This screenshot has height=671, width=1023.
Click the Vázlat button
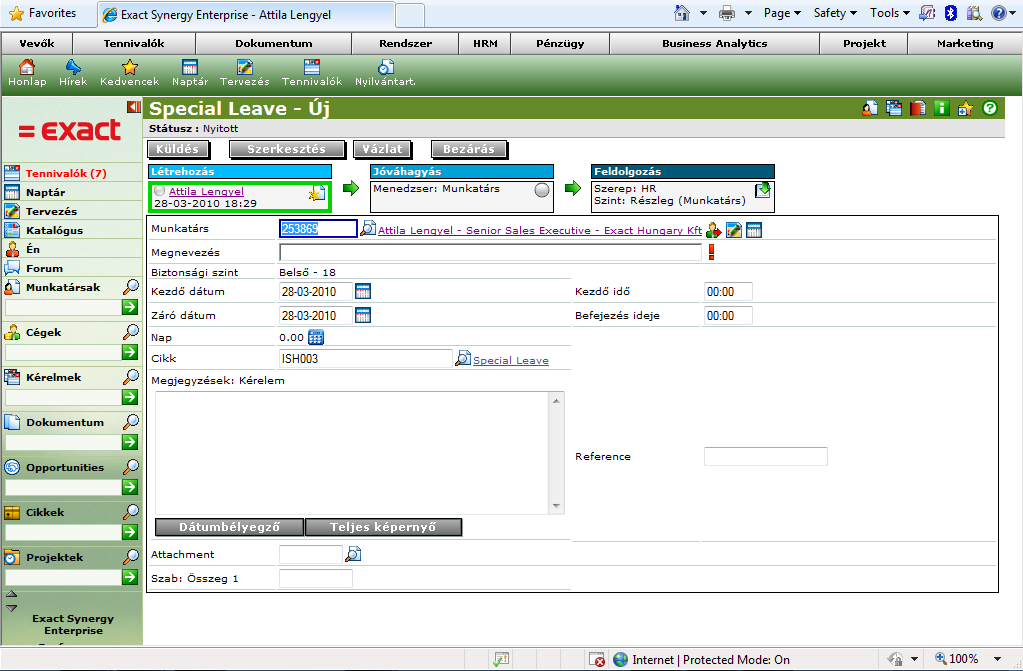(383, 149)
